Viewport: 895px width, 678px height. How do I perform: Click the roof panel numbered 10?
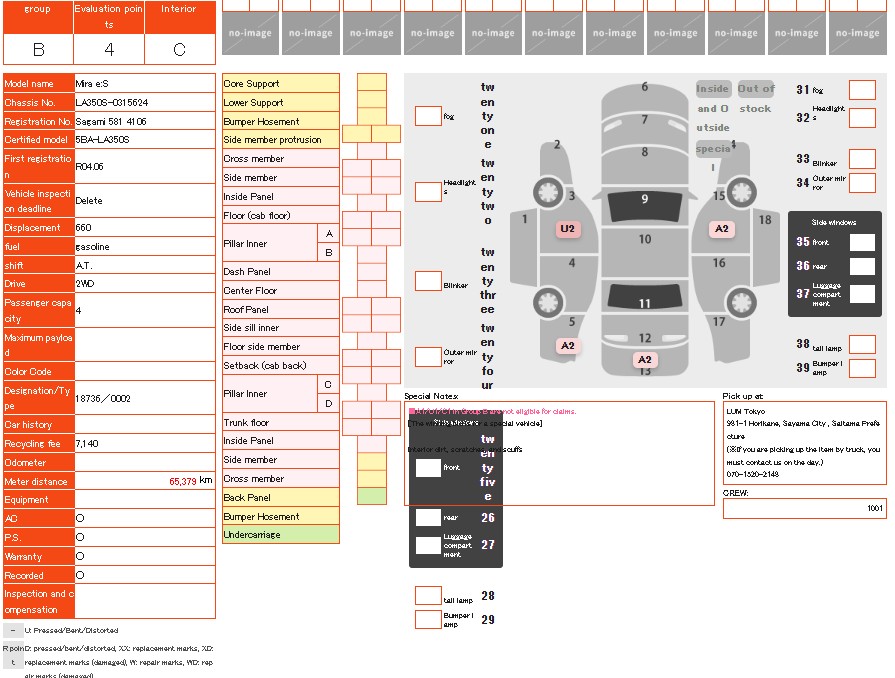click(x=644, y=251)
